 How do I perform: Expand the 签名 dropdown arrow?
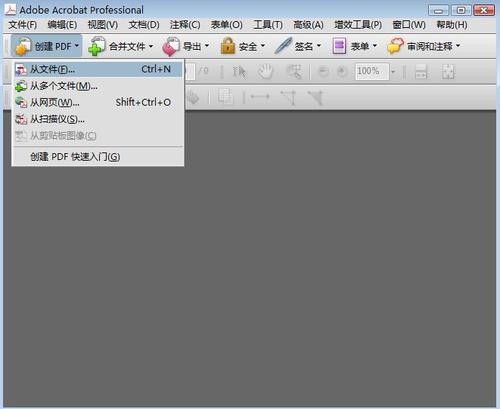pyautogui.click(x=319, y=46)
